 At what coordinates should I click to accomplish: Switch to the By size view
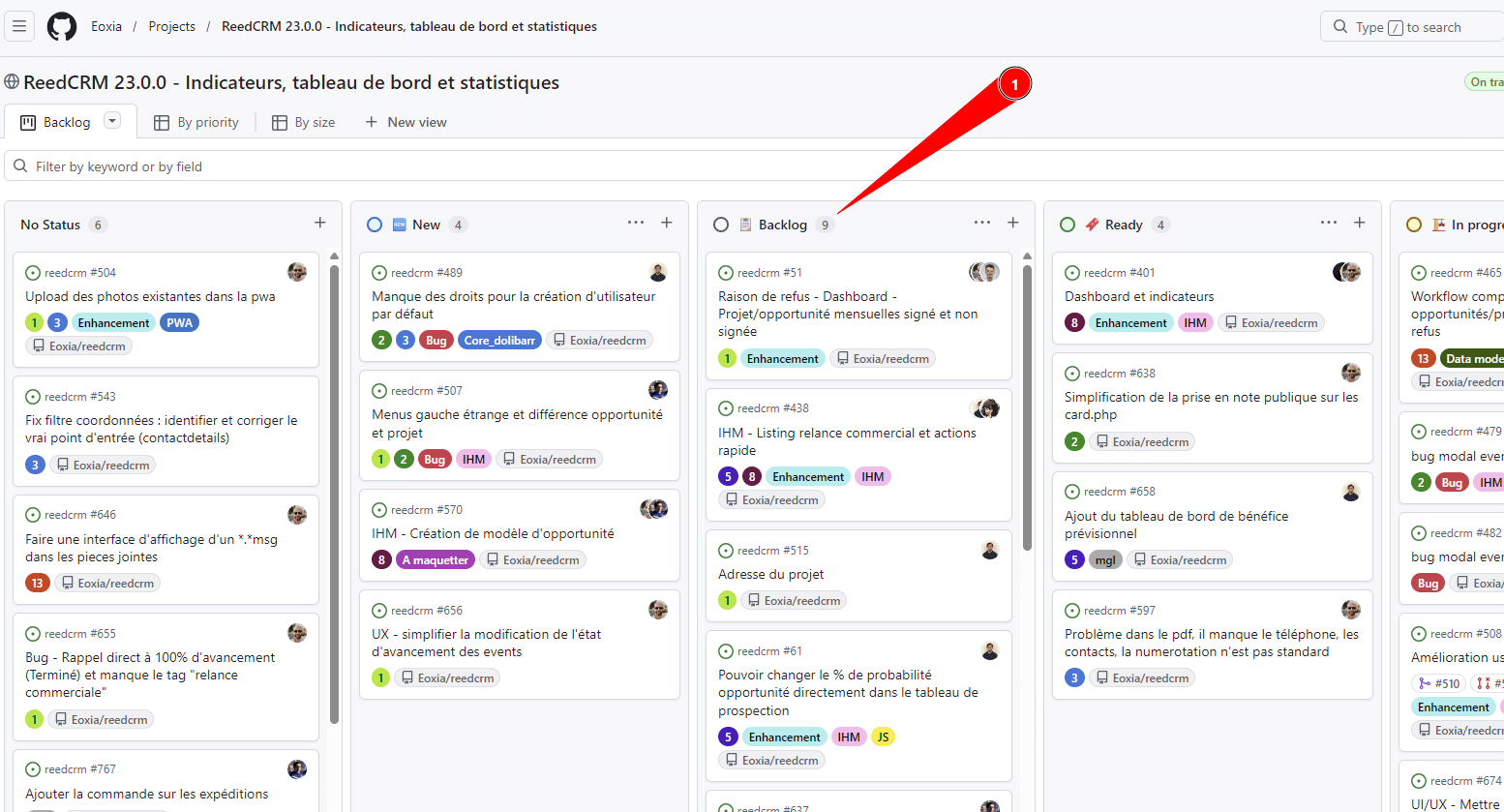point(303,122)
